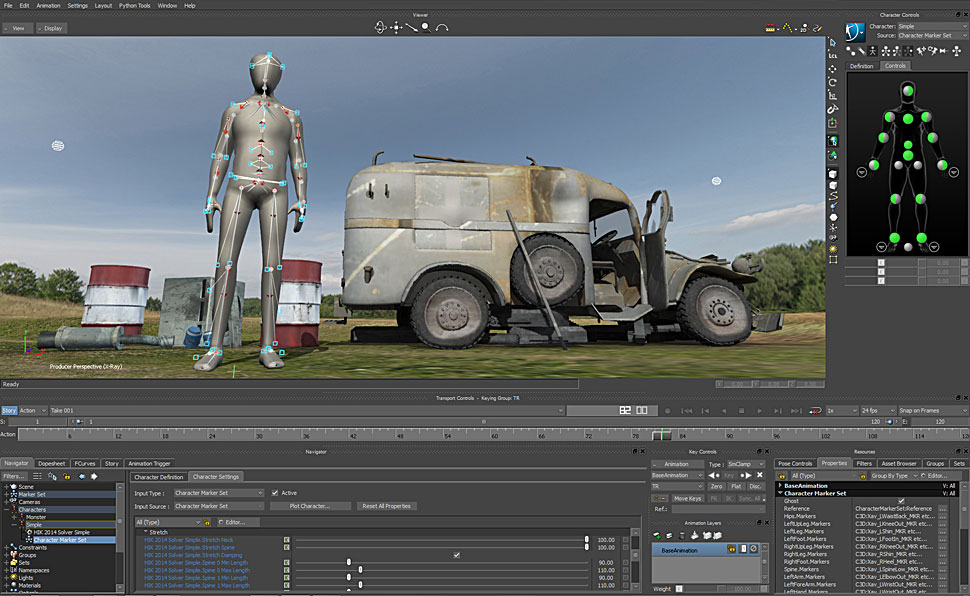Toggle the Active checkbox in Character Settings
970x596 pixels.
275,493
